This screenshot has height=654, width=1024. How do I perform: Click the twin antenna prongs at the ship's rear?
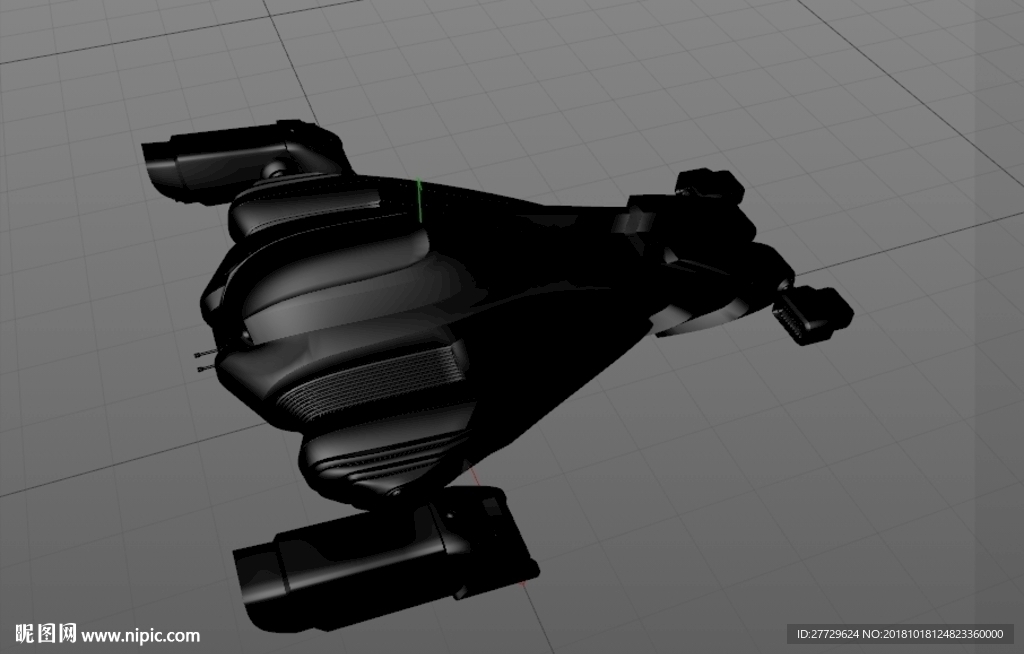[x=206, y=361]
